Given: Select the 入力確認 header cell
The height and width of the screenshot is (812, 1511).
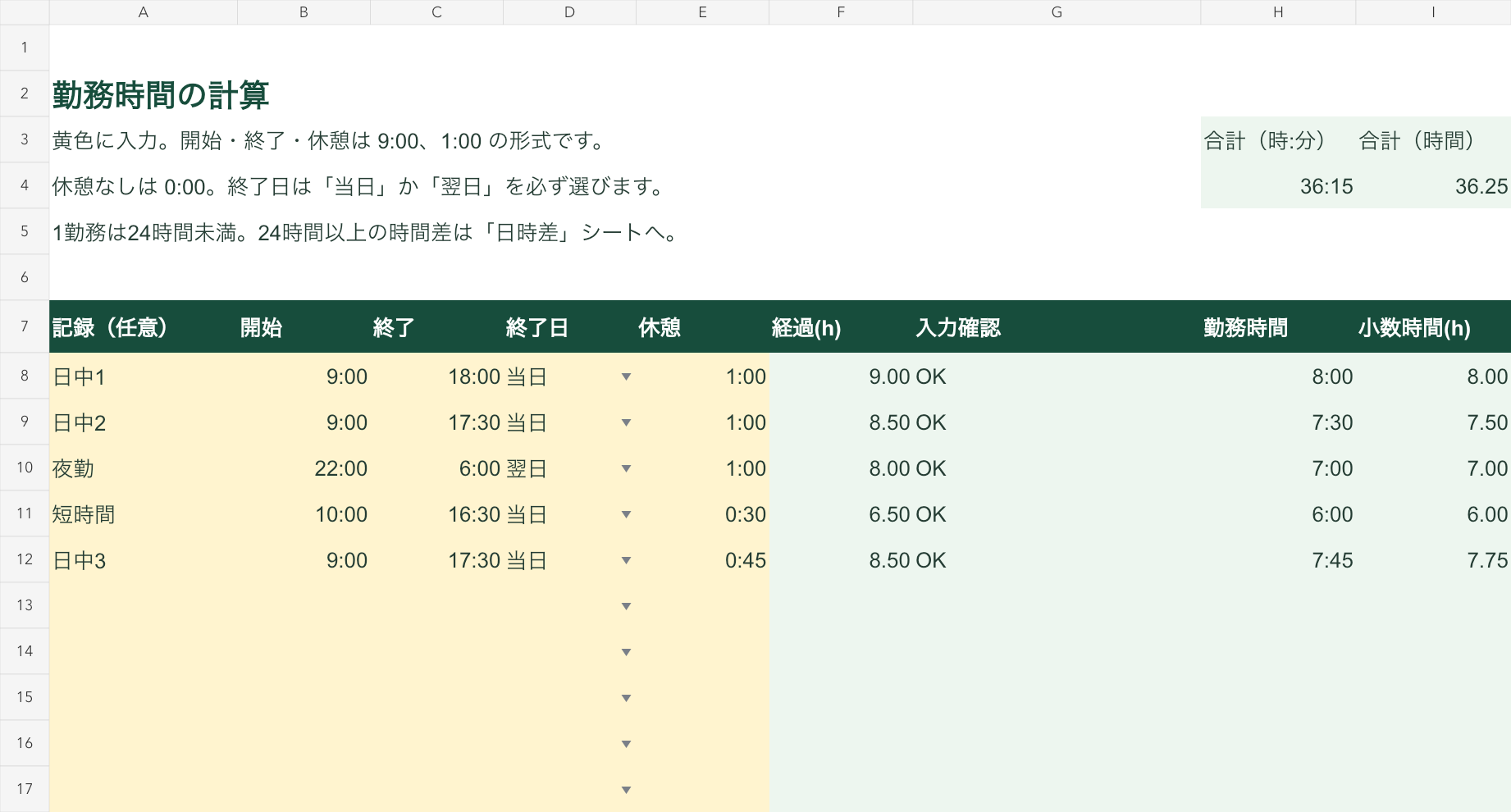Looking at the screenshot, I should coord(1057,327).
